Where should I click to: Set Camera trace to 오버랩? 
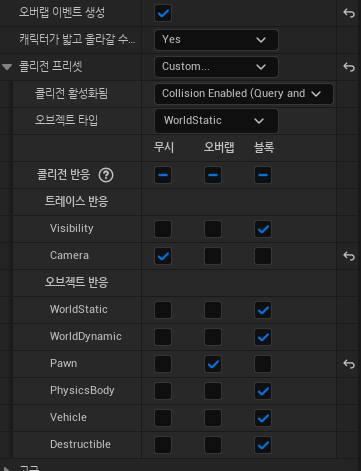[x=213, y=256]
